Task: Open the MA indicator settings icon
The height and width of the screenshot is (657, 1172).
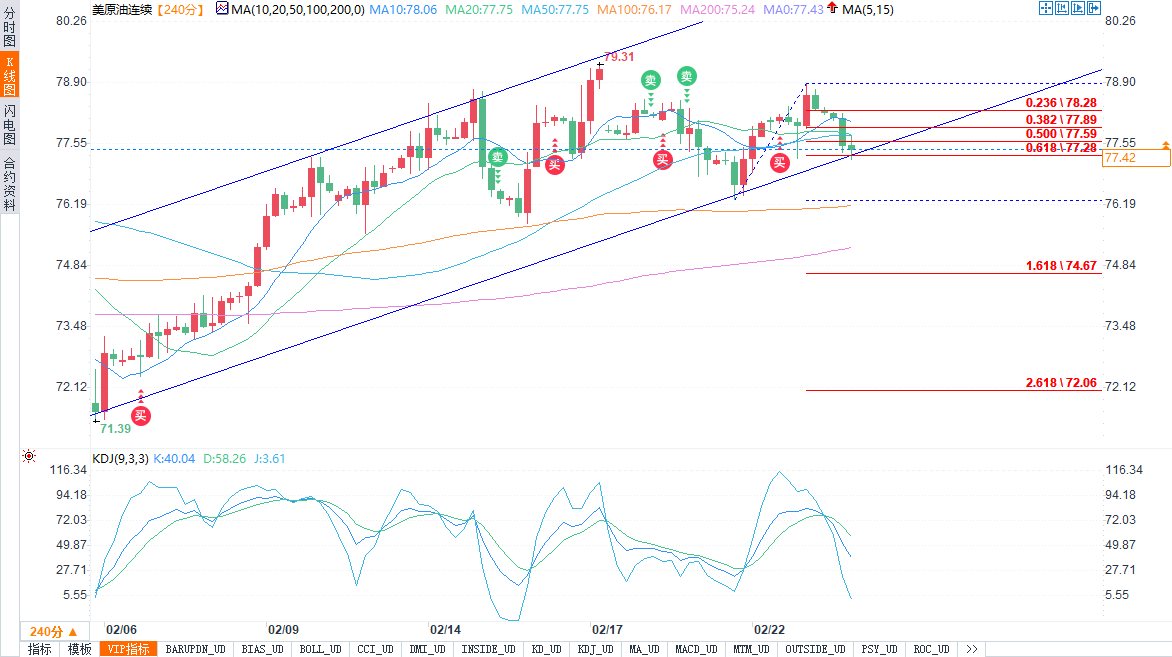Action: [222, 8]
